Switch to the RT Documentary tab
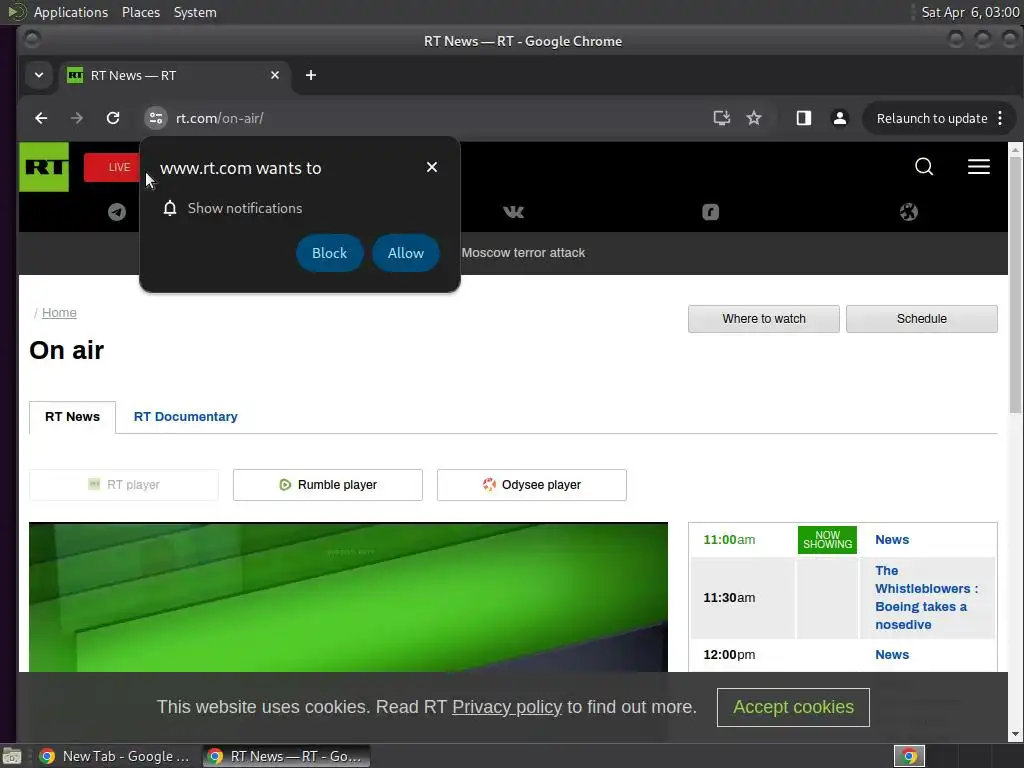Viewport: 1024px width, 768px height. click(x=185, y=417)
